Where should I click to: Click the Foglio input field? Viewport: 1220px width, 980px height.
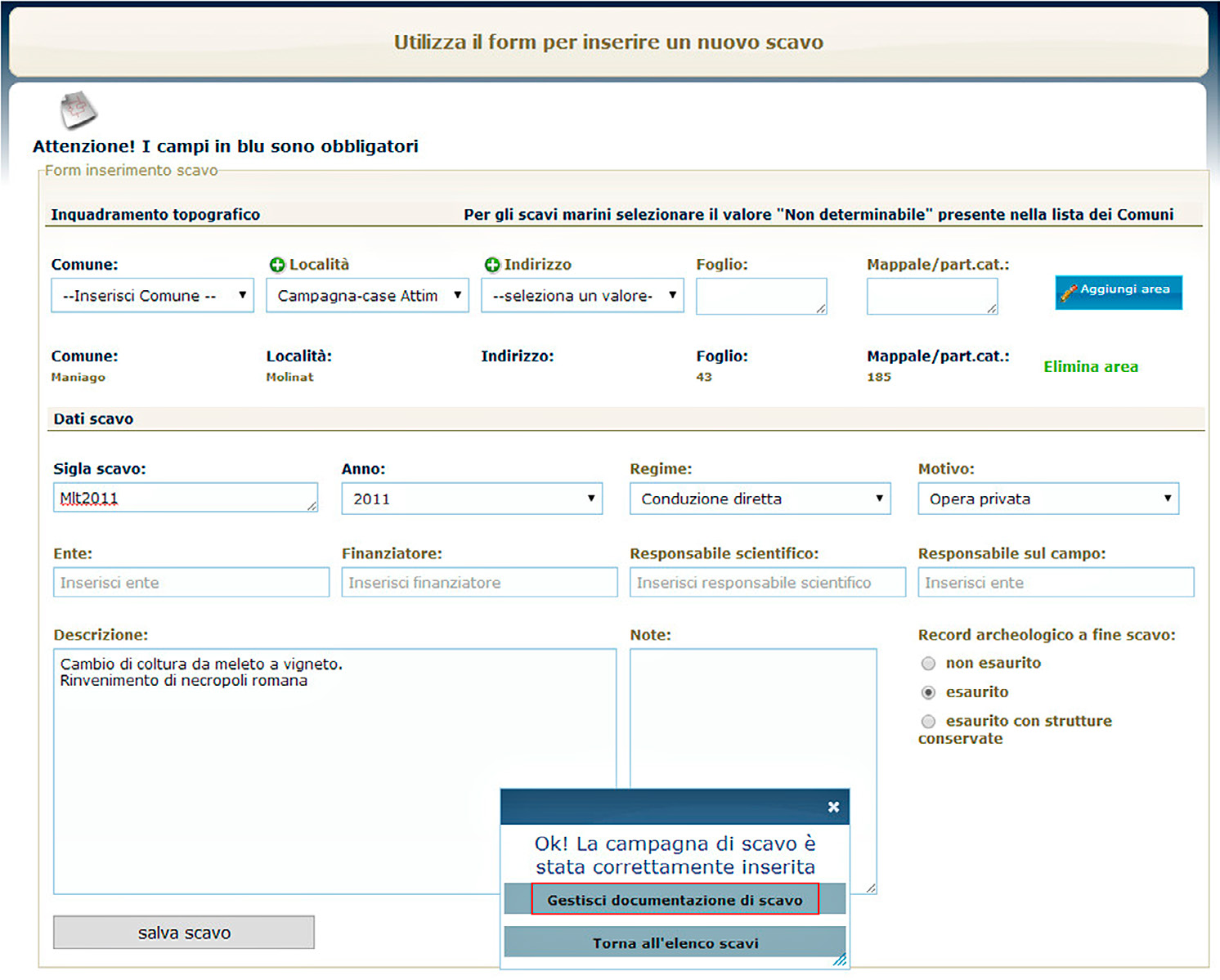[x=761, y=296]
